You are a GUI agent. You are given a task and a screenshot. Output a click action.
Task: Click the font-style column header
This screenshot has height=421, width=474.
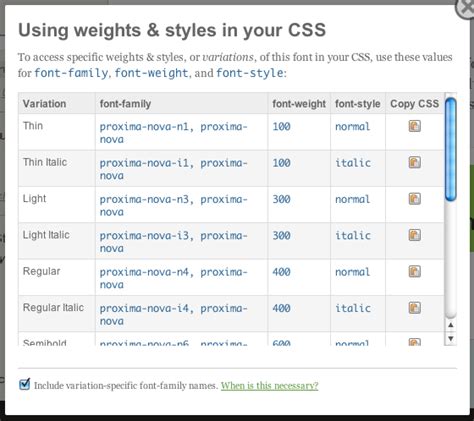tap(358, 104)
